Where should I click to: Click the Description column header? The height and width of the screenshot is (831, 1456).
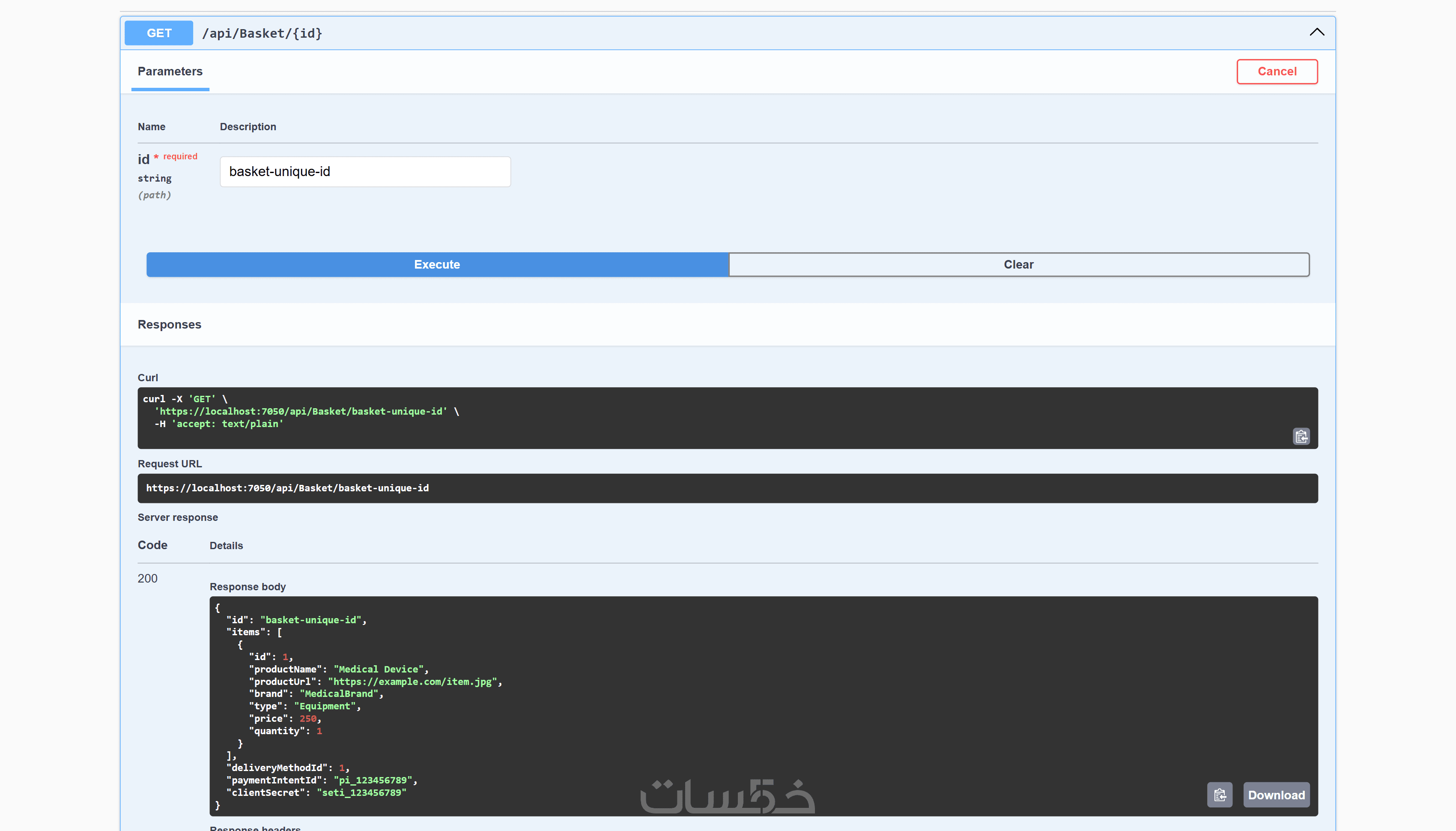248,127
